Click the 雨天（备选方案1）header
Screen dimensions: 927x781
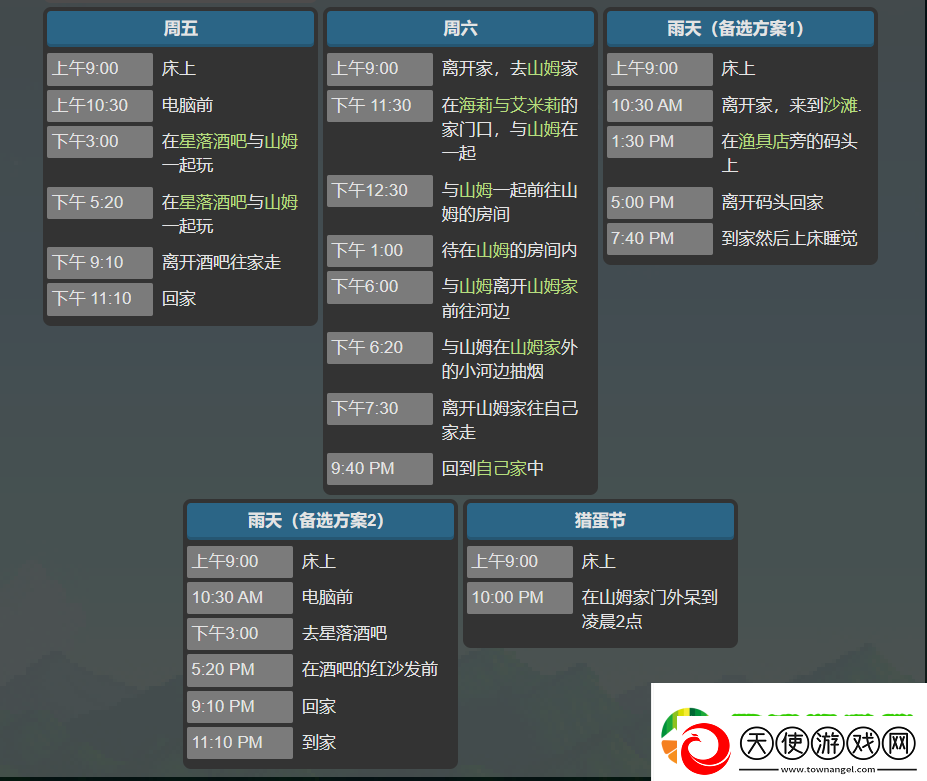740,28
